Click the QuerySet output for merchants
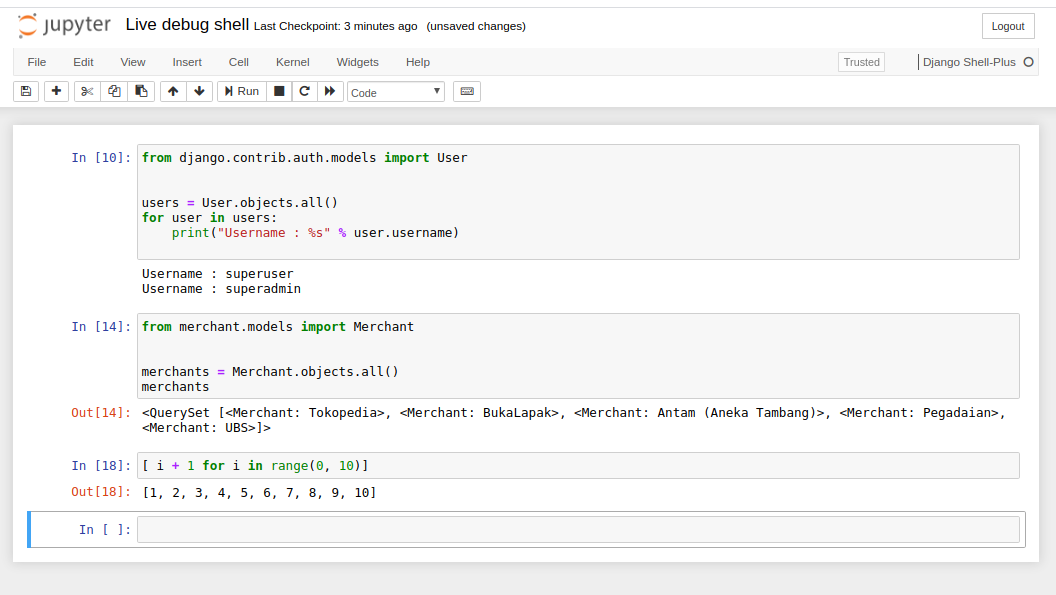The width and height of the screenshot is (1056, 595). pyautogui.click(x=573, y=420)
